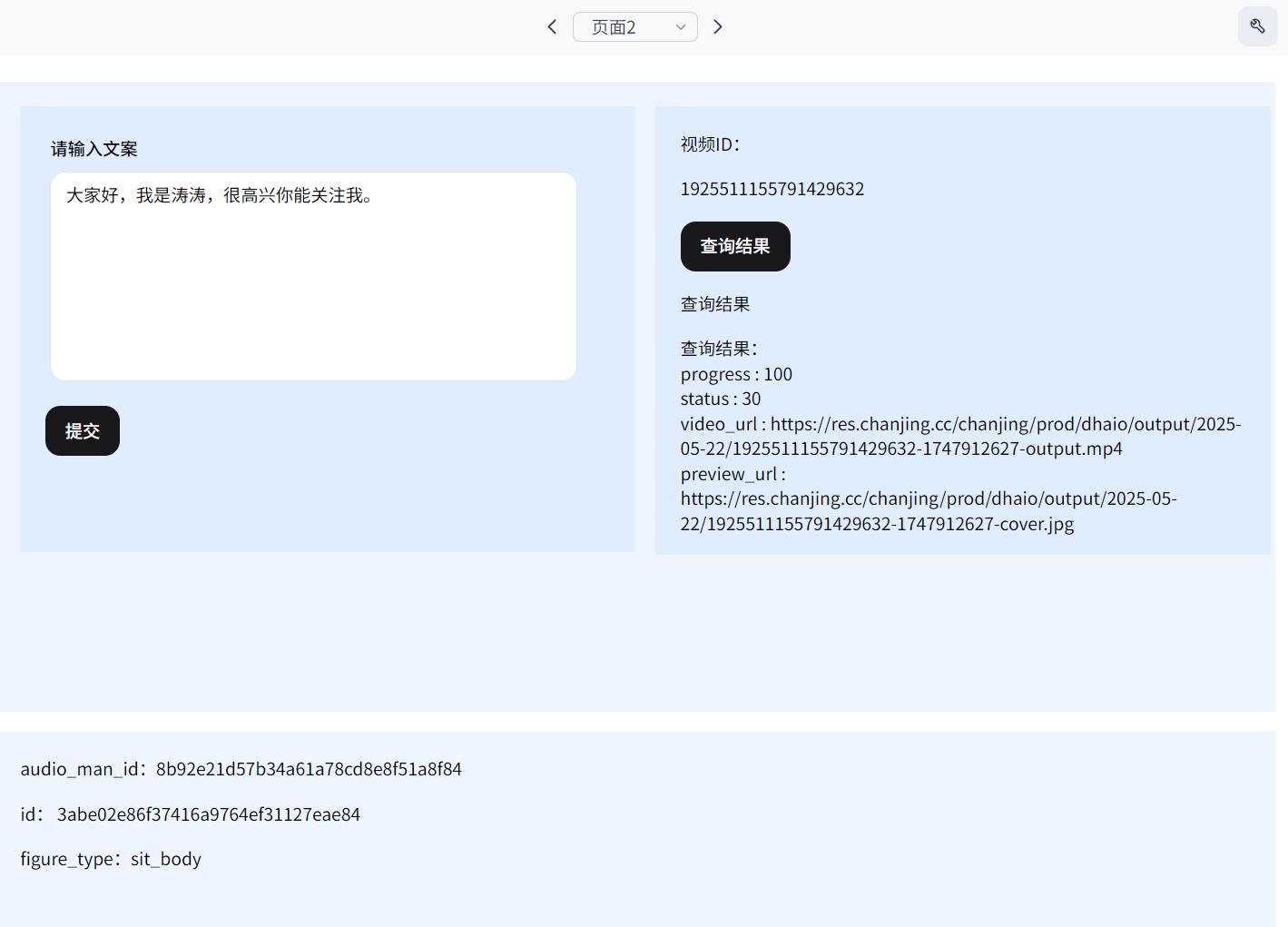Click the audio_man_id value text
This screenshot has height=927, width=1288.
tap(309, 769)
